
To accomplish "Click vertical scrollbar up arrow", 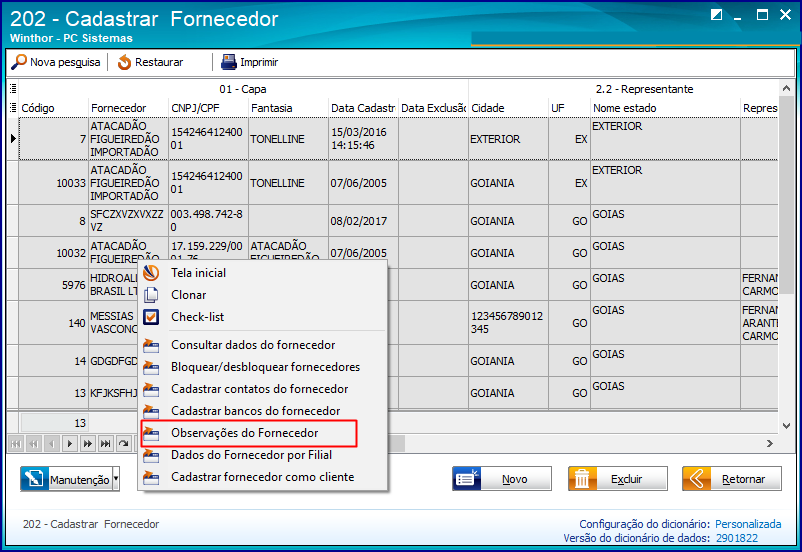I will tap(786, 88).
